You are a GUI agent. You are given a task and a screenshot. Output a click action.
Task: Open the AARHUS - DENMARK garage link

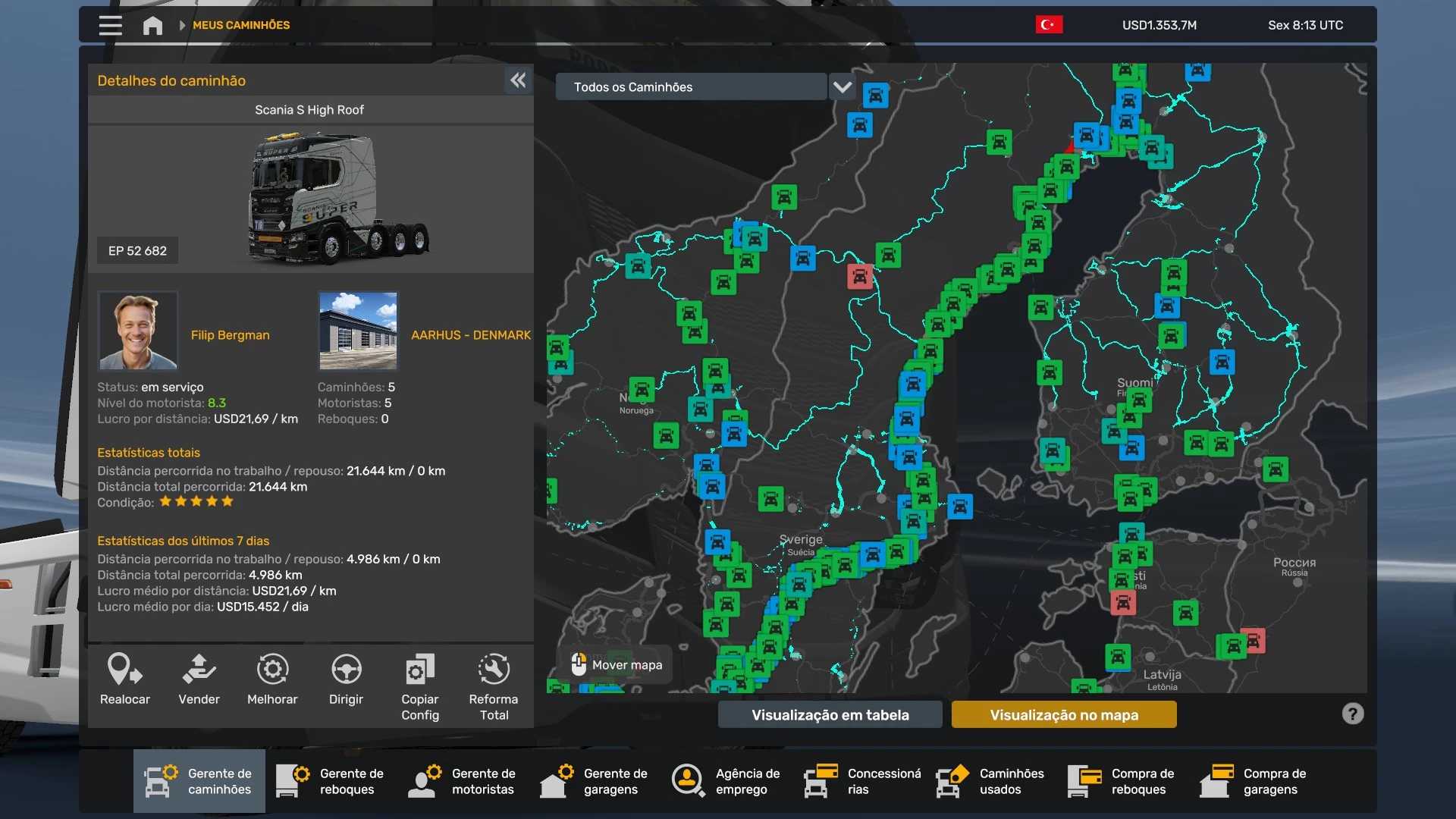point(470,335)
